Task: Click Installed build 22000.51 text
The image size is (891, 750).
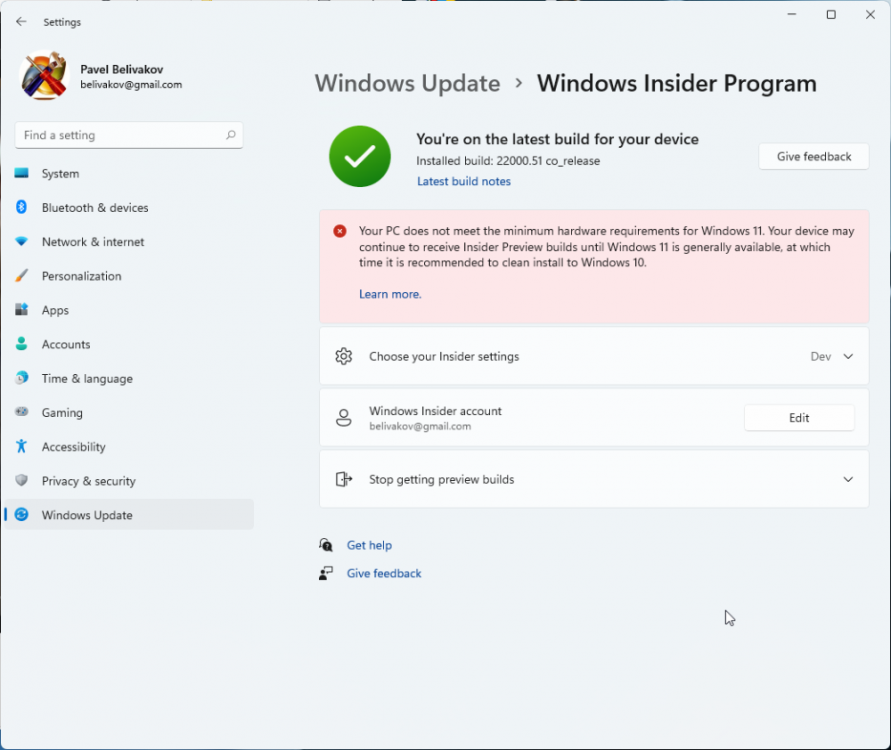Action: pyautogui.click(x=508, y=161)
